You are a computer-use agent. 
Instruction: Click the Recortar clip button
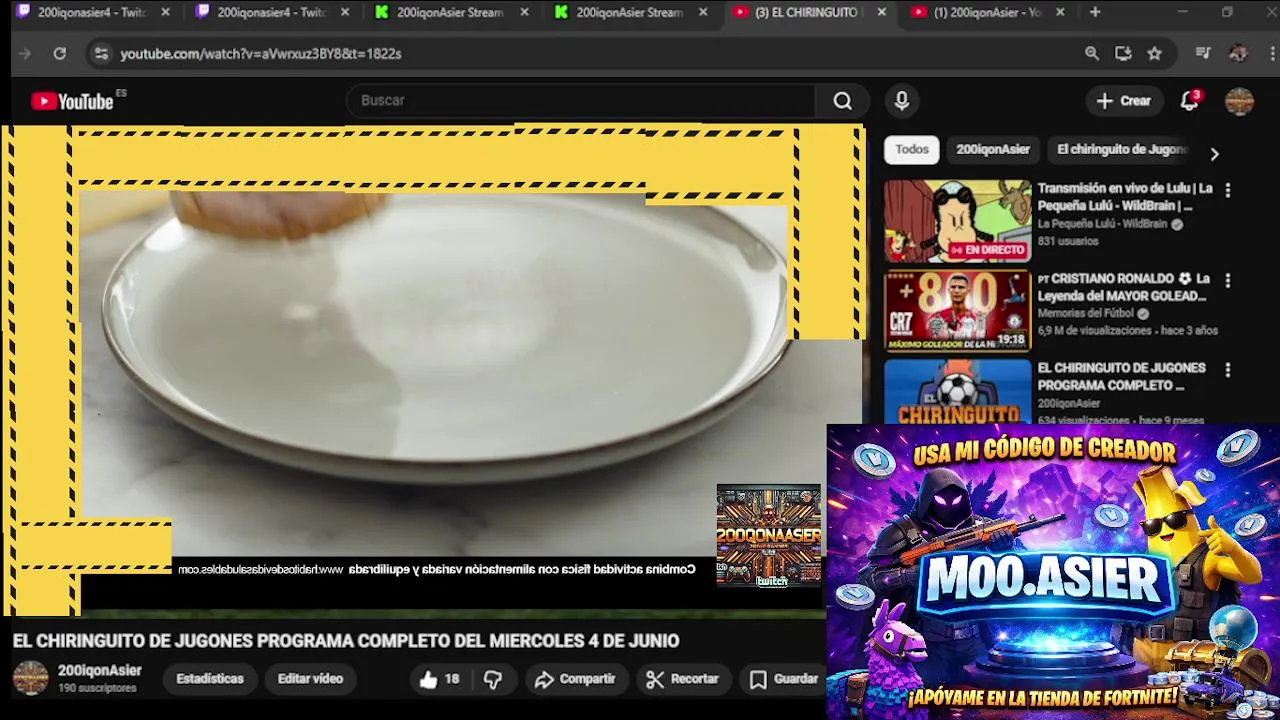683,679
